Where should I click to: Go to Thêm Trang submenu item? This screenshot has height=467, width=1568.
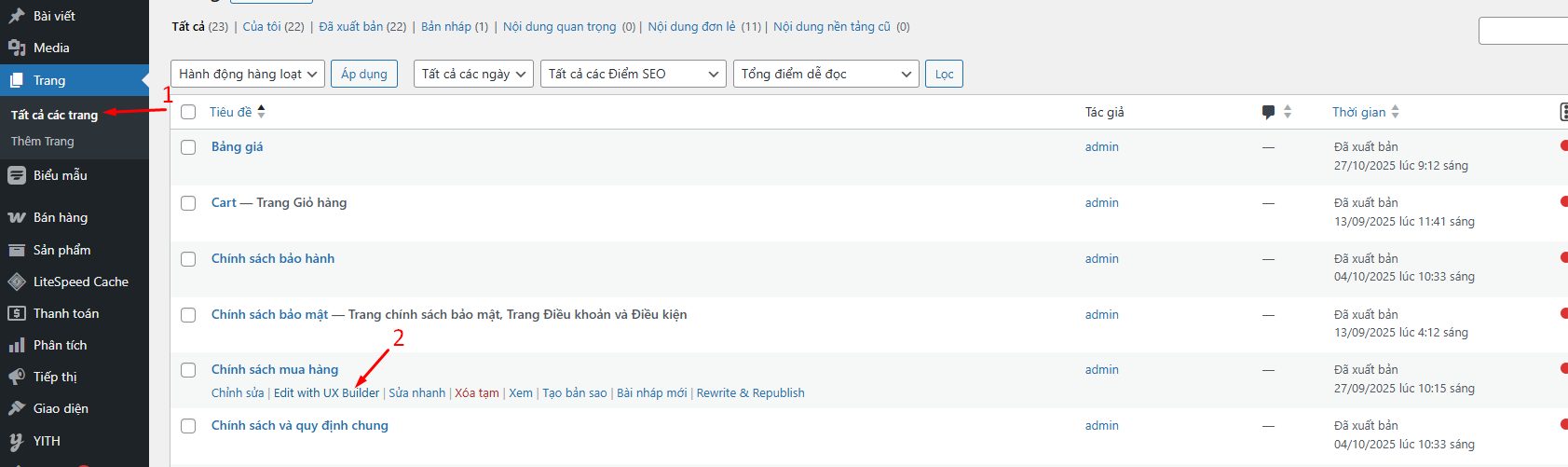43,142
